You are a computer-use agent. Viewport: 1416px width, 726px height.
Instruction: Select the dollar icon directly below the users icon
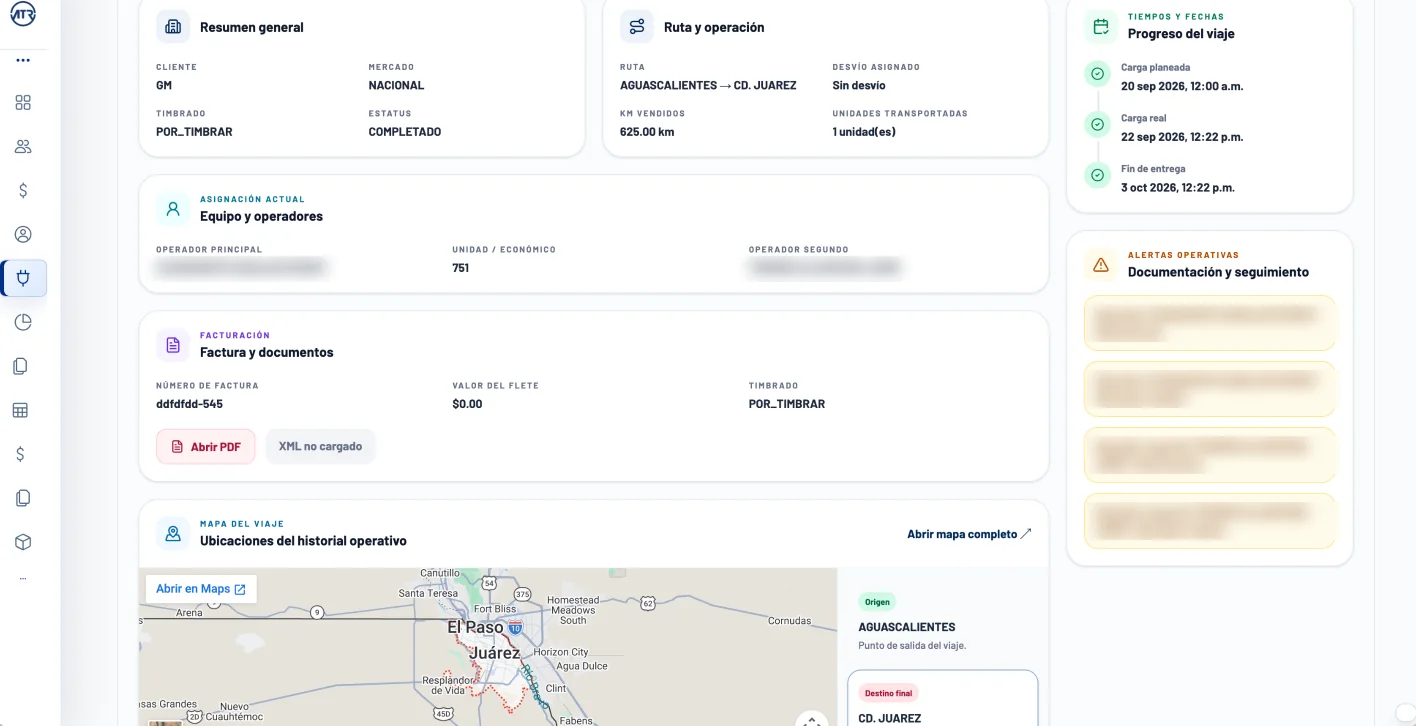pyautogui.click(x=23, y=190)
